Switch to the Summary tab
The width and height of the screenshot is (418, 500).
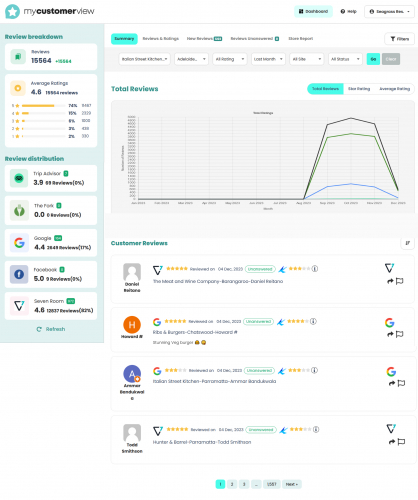tap(124, 39)
